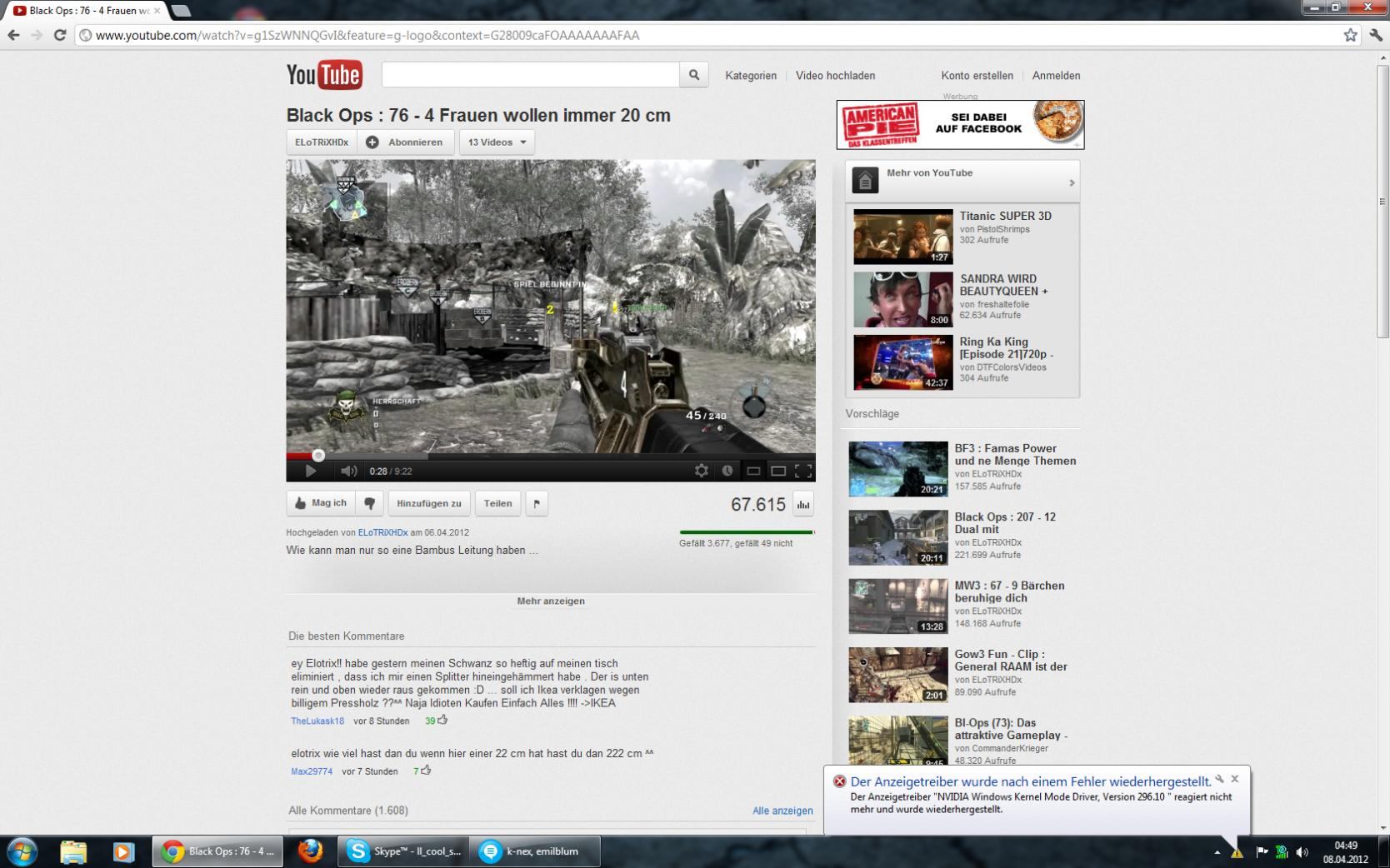Open Windows Explorer from the taskbar

coord(73,851)
